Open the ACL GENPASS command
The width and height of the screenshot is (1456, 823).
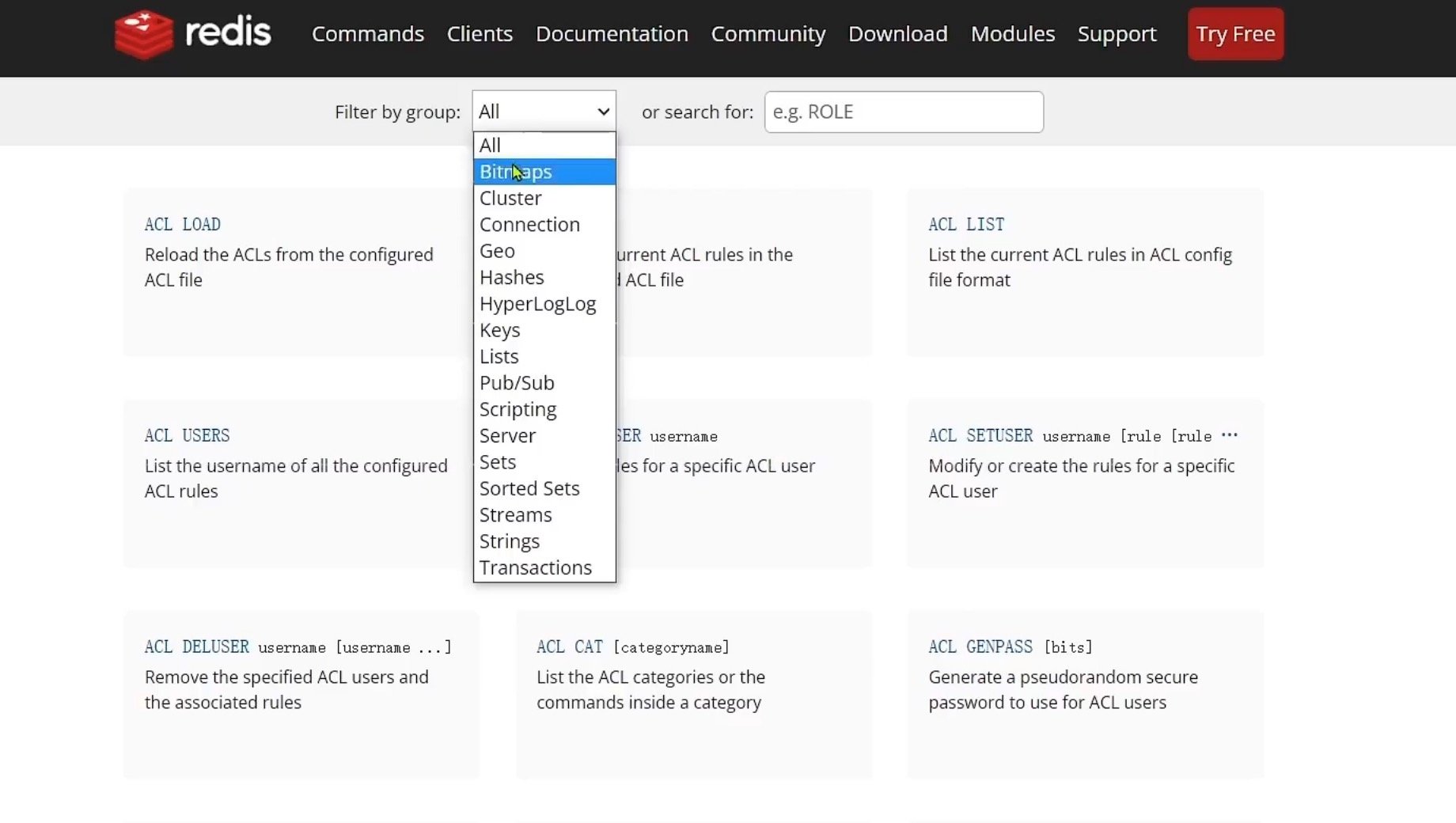980,647
